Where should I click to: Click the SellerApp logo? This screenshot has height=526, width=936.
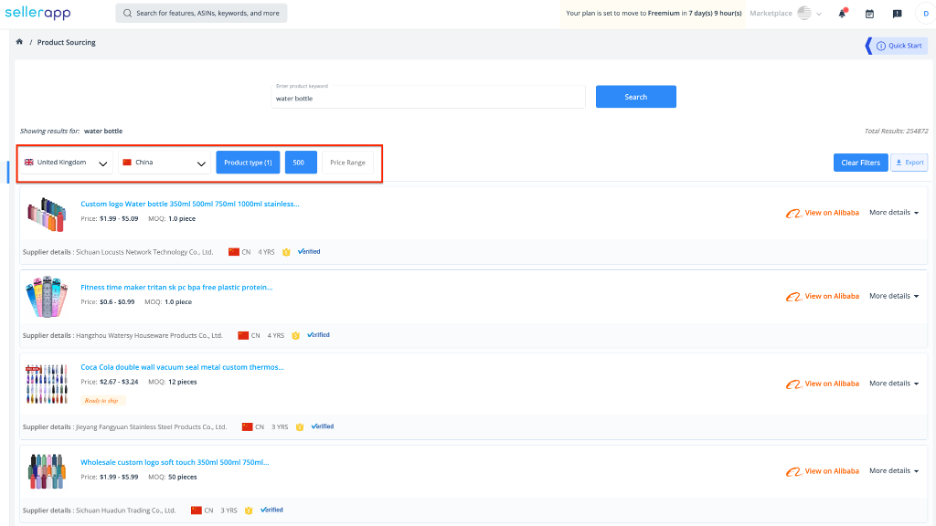(38, 13)
